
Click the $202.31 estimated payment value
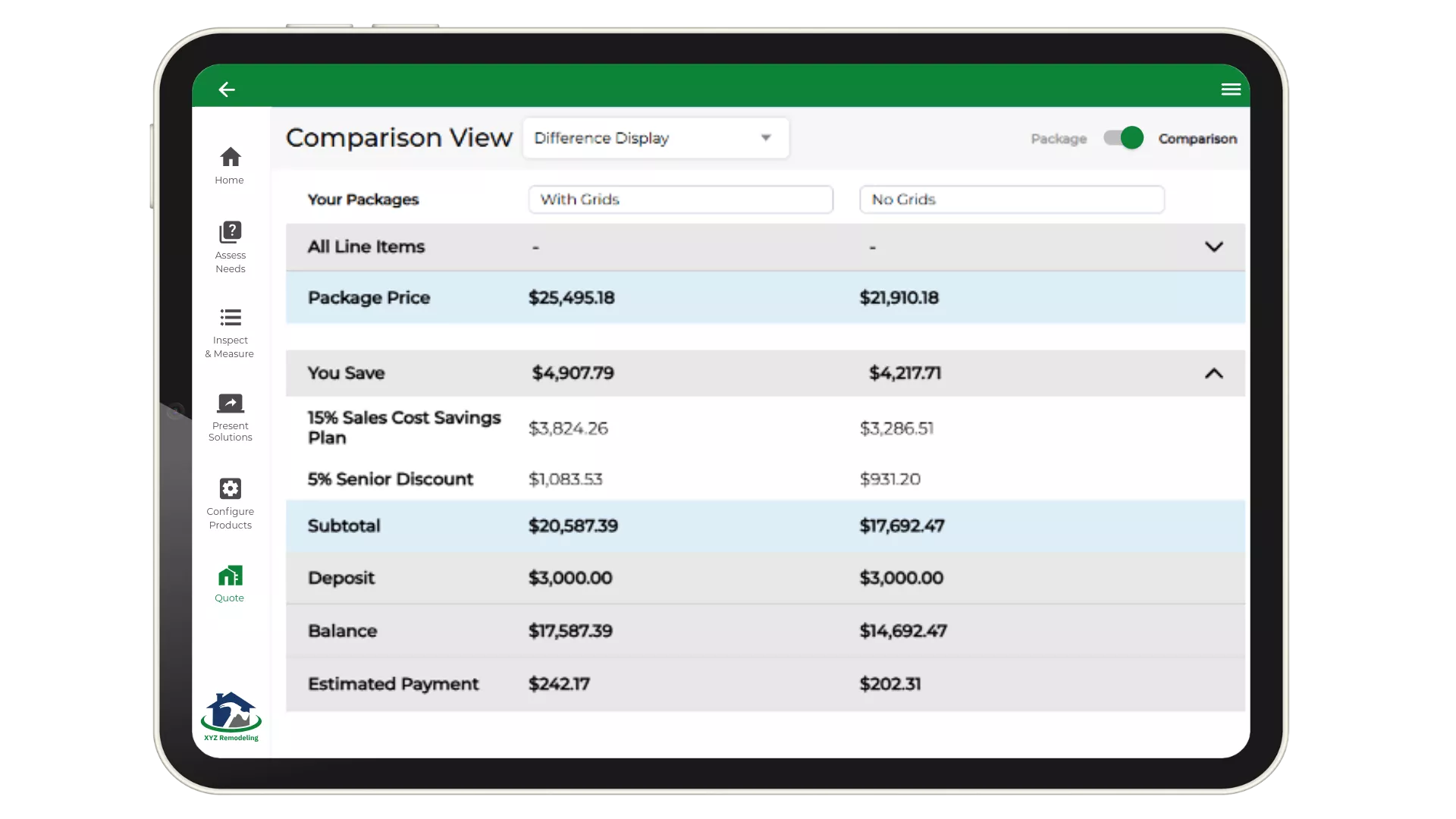point(890,684)
